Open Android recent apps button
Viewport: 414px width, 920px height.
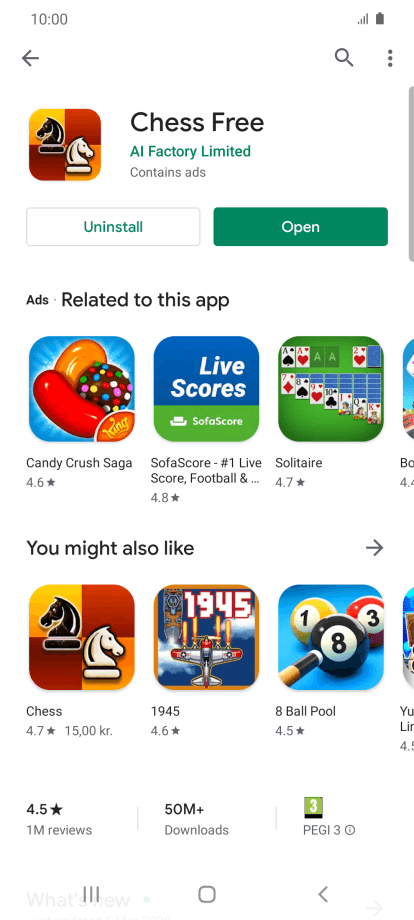tap(91, 894)
